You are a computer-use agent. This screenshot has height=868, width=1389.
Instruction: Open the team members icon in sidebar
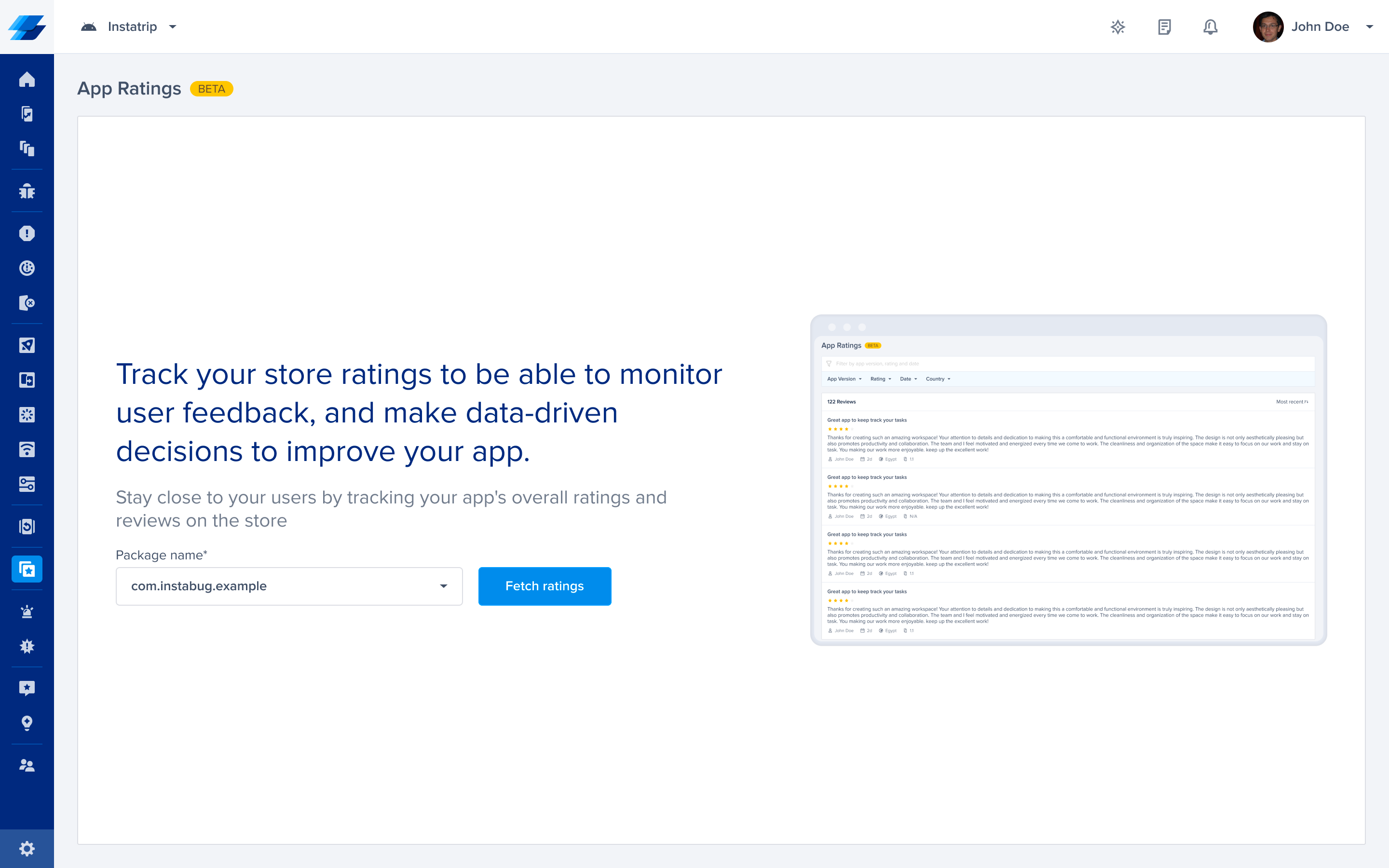[27, 765]
